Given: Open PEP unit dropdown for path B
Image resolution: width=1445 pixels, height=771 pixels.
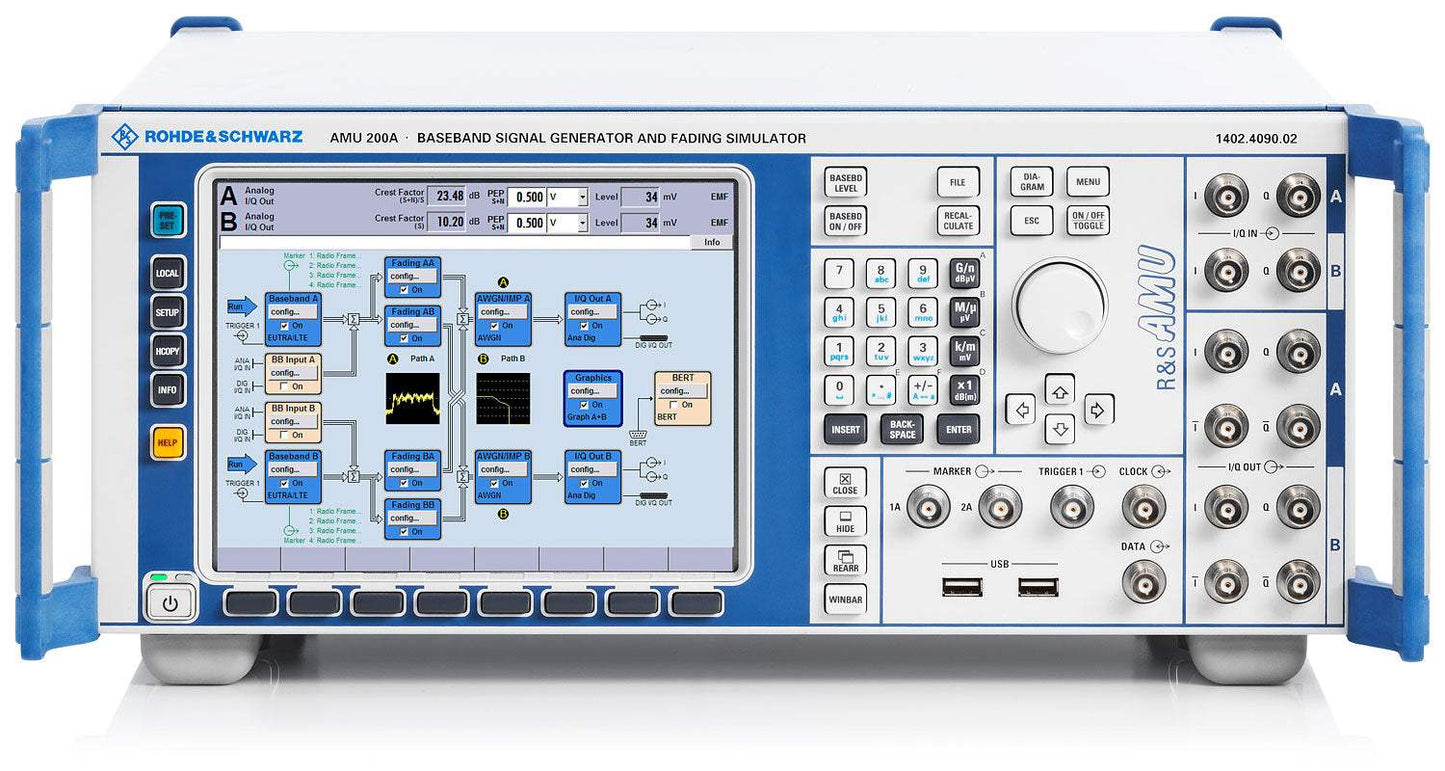Looking at the screenshot, I should (582, 223).
